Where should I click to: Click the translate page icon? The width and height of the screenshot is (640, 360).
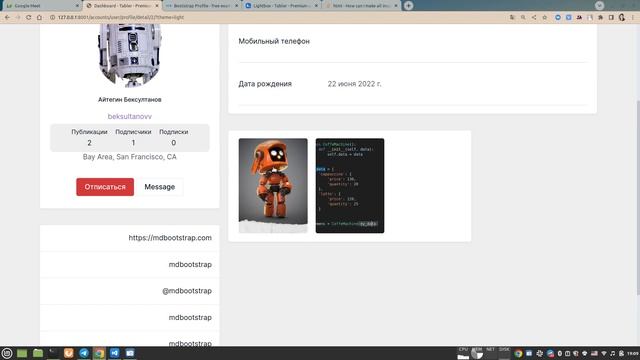pyautogui.click(x=512, y=18)
